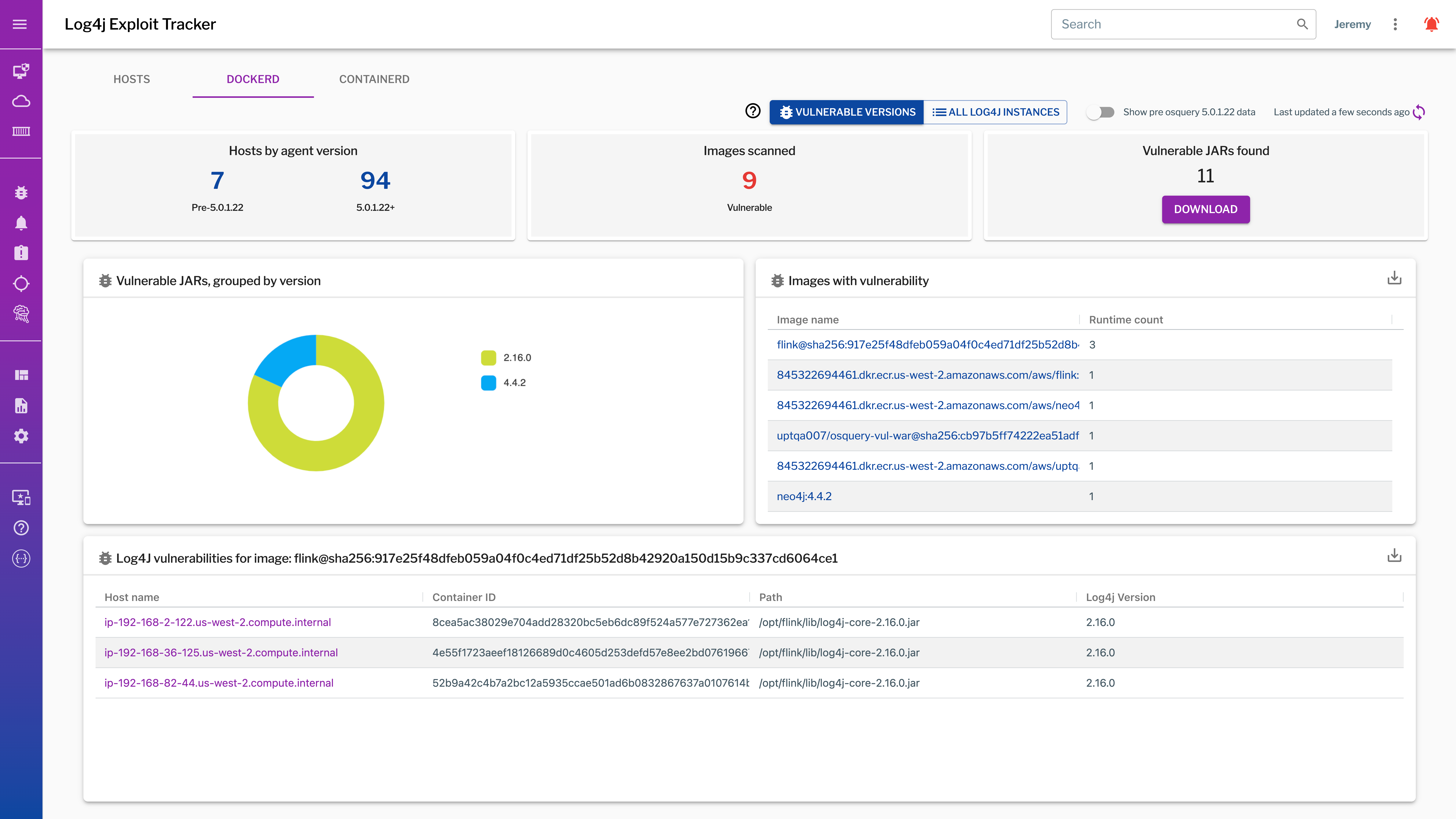Screen dimensions: 1456x819
Task: Open host ip-192-168-36-125 link
Action: [221, 653]
